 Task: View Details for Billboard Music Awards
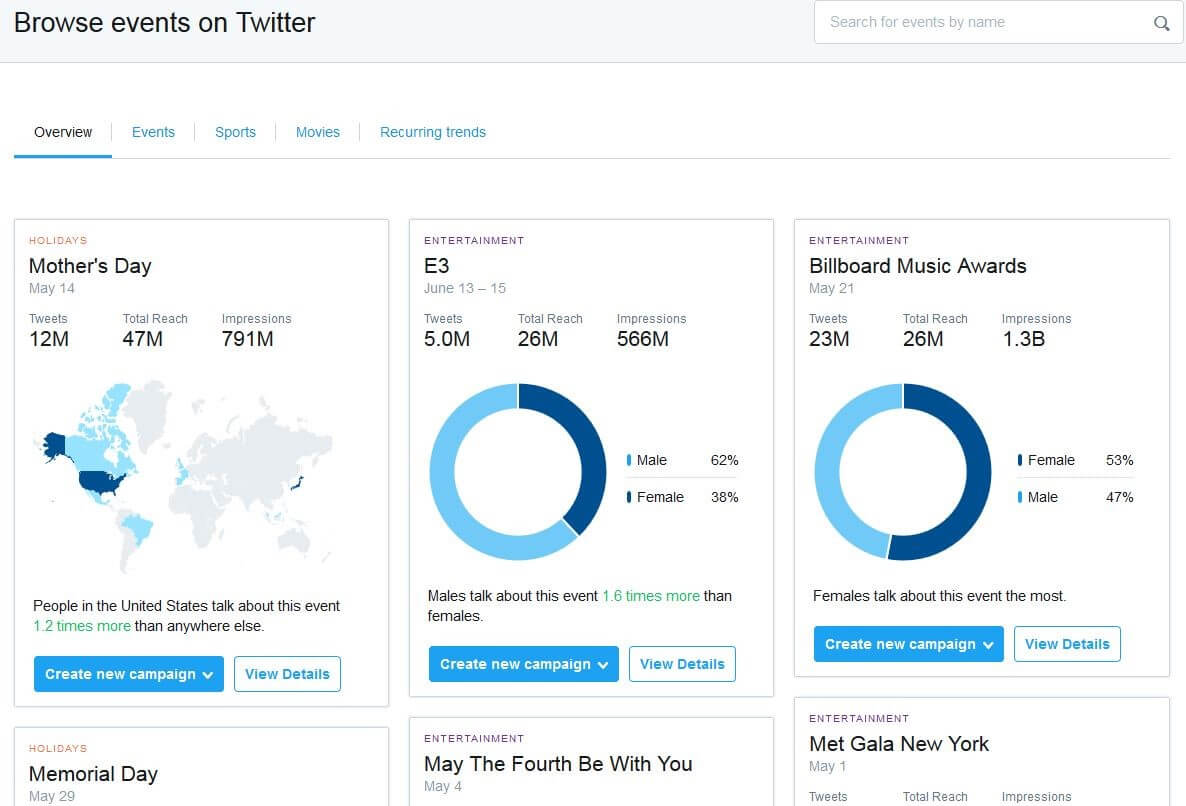click(x=1067, y=644)
